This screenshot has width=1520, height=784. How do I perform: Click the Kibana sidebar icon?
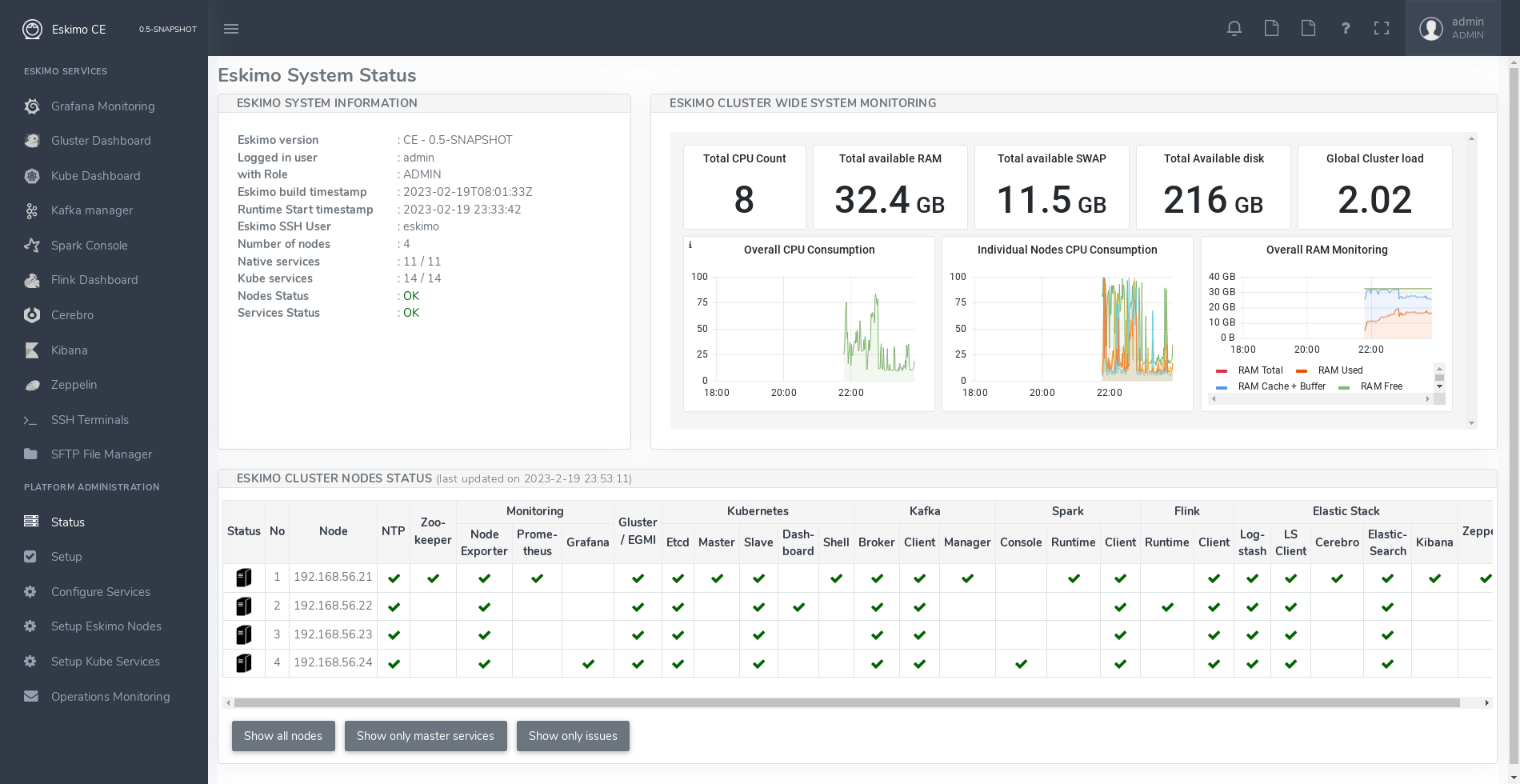pos(31,350)
